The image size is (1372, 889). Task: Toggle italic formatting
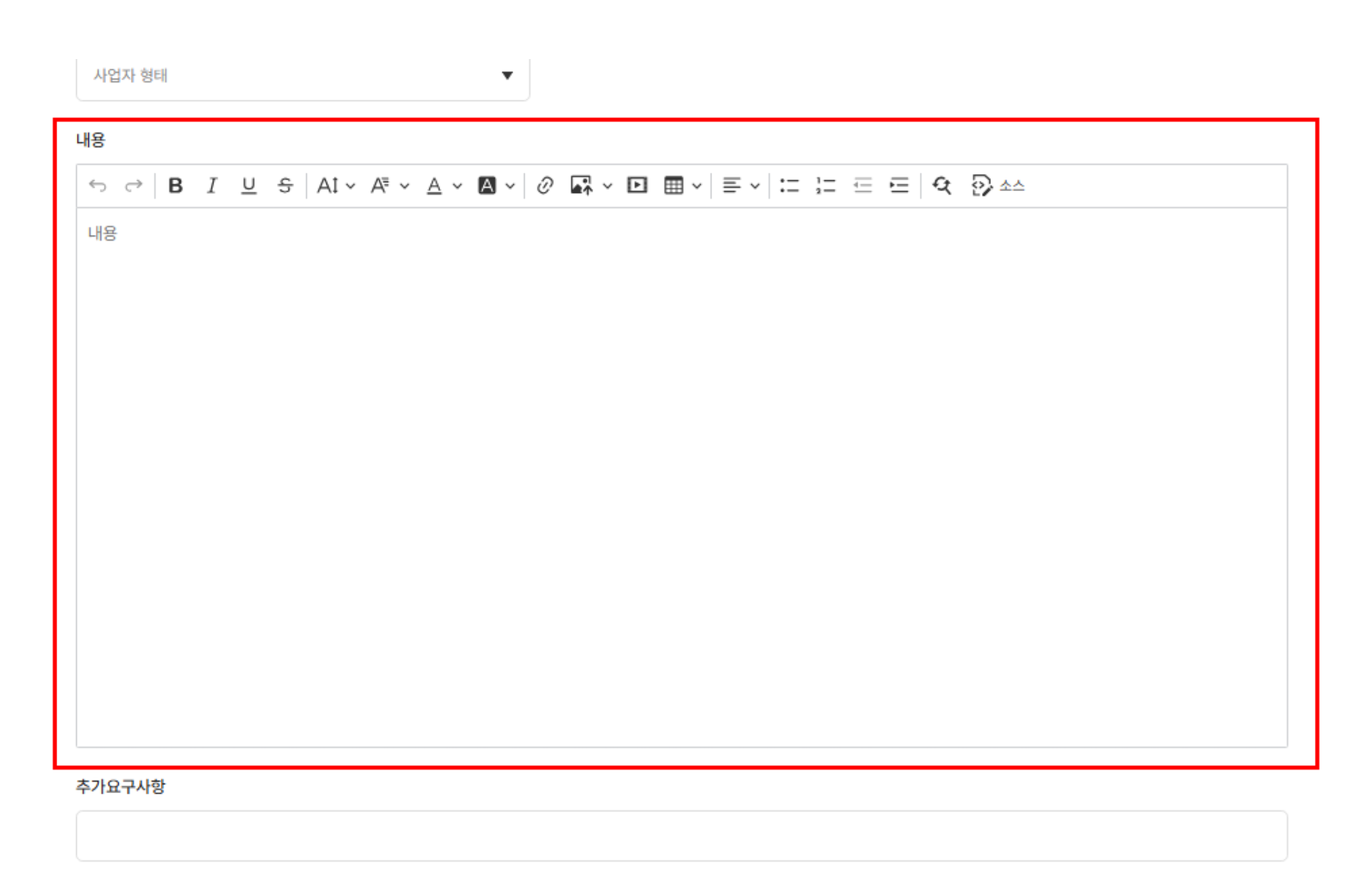(x=212, y=185)
